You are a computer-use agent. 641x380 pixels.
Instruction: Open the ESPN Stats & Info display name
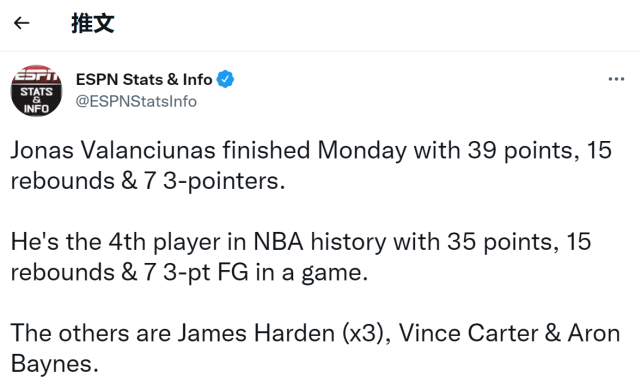(x=144, y=79)
